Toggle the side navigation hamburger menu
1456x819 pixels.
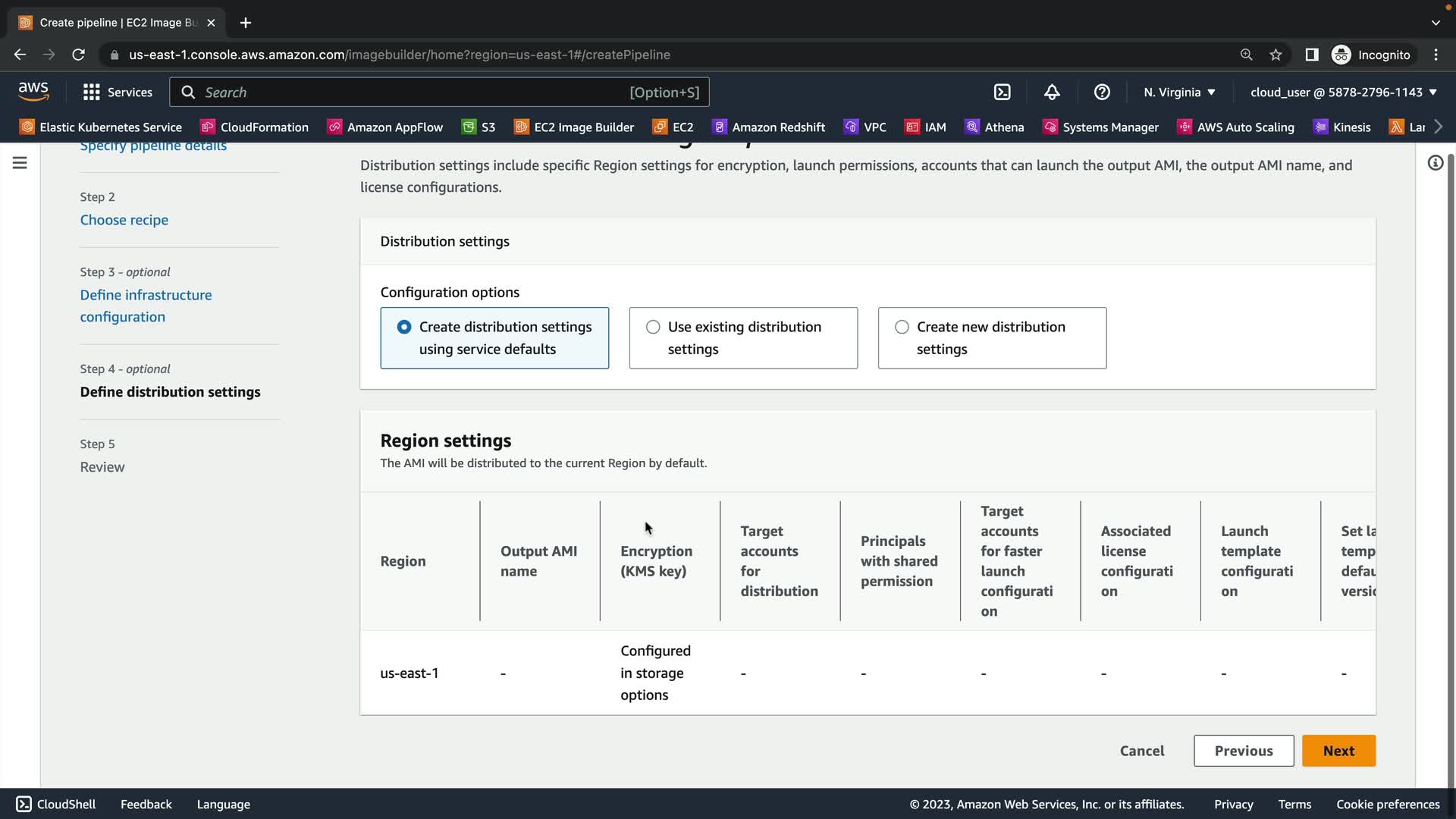click(20, 163)
